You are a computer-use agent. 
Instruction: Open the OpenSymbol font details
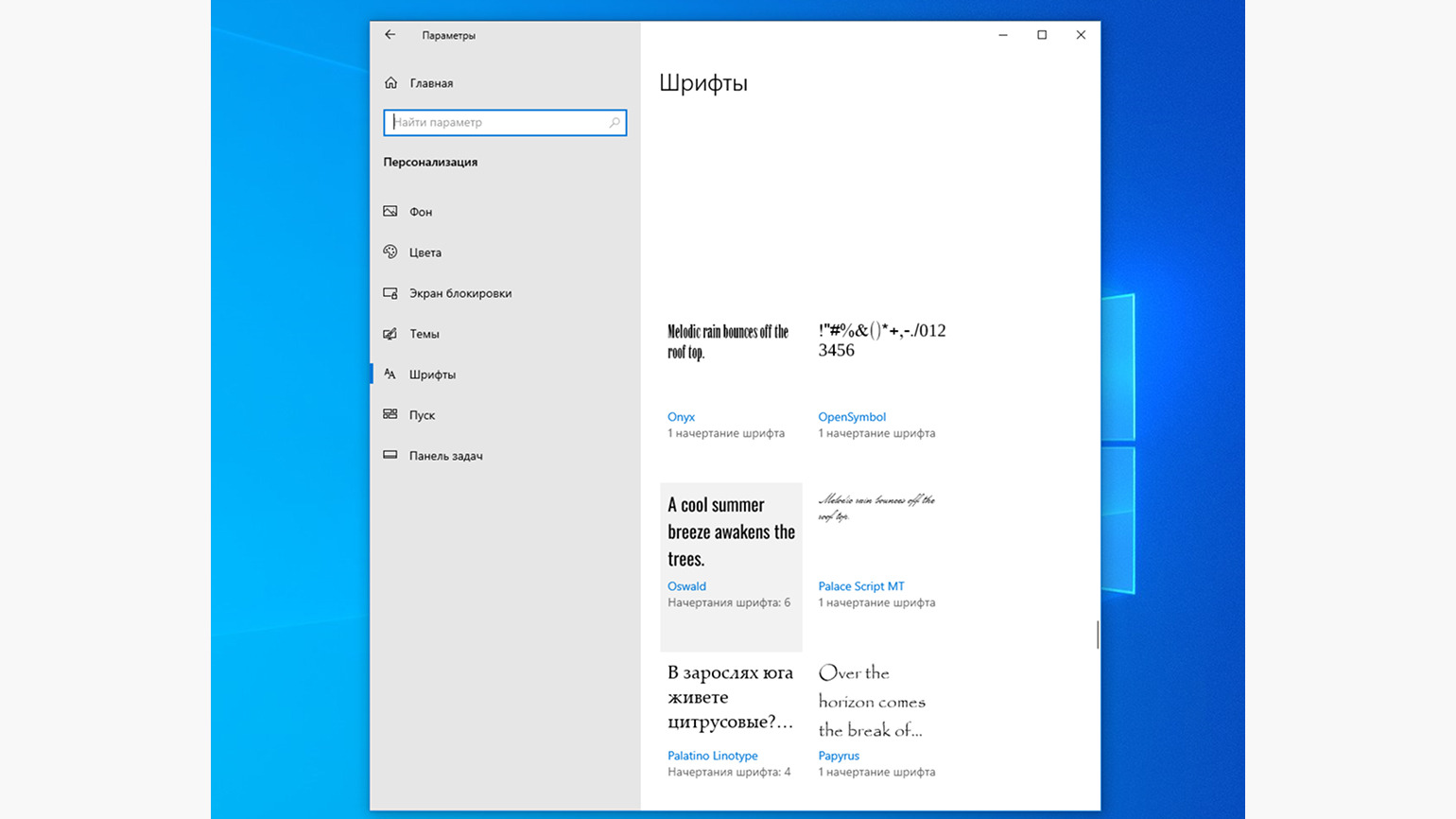pos(851,417)
